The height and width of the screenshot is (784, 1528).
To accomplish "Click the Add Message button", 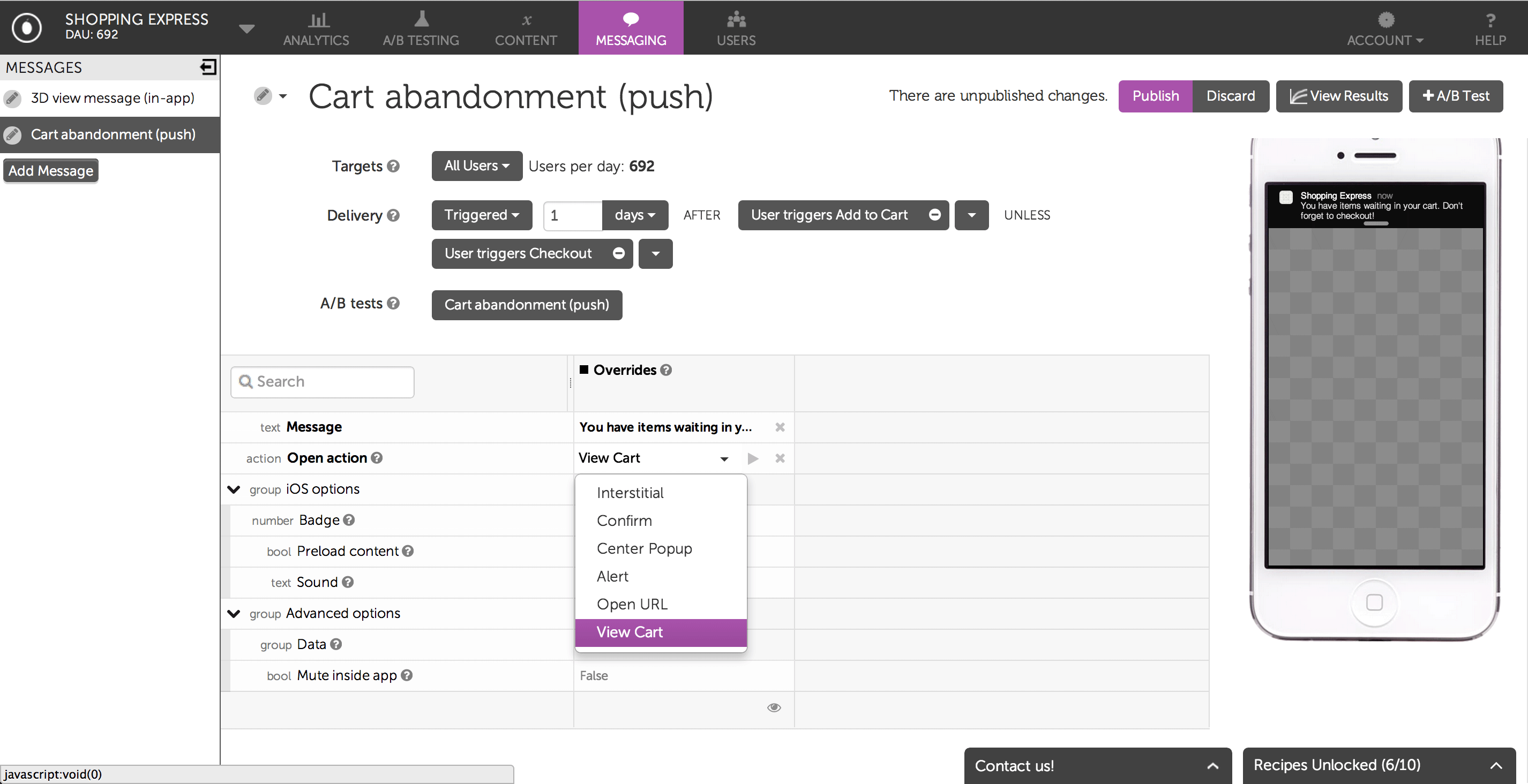I will [x=50, y=171].
